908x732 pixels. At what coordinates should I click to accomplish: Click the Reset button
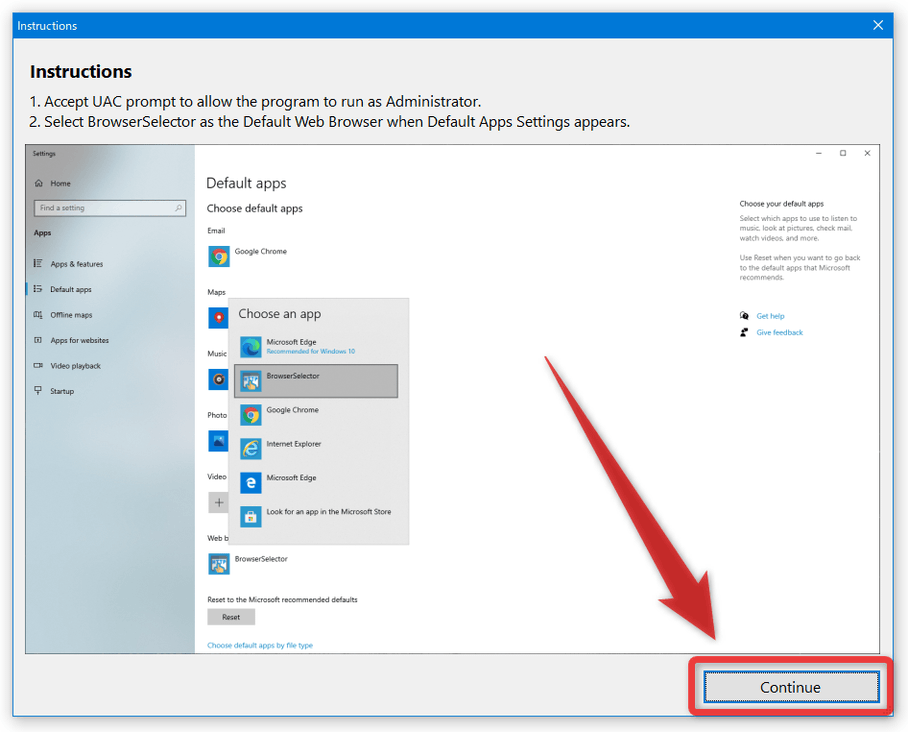pos(231,617)
